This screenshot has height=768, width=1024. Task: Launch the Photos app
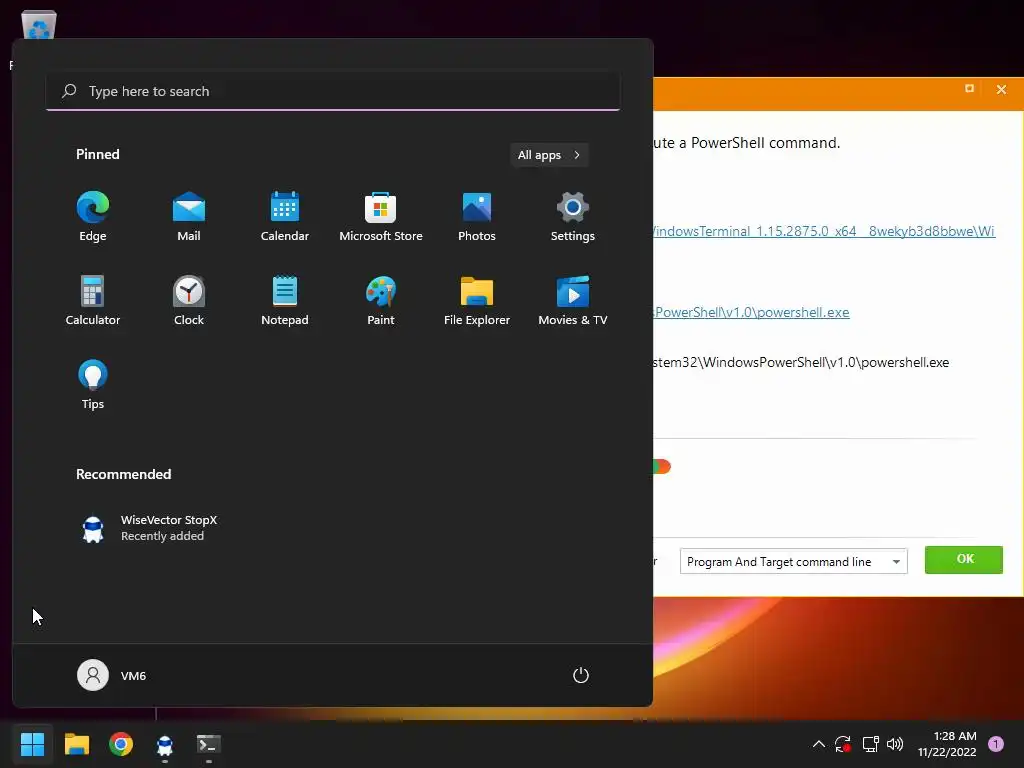click(x=477, y=217)
